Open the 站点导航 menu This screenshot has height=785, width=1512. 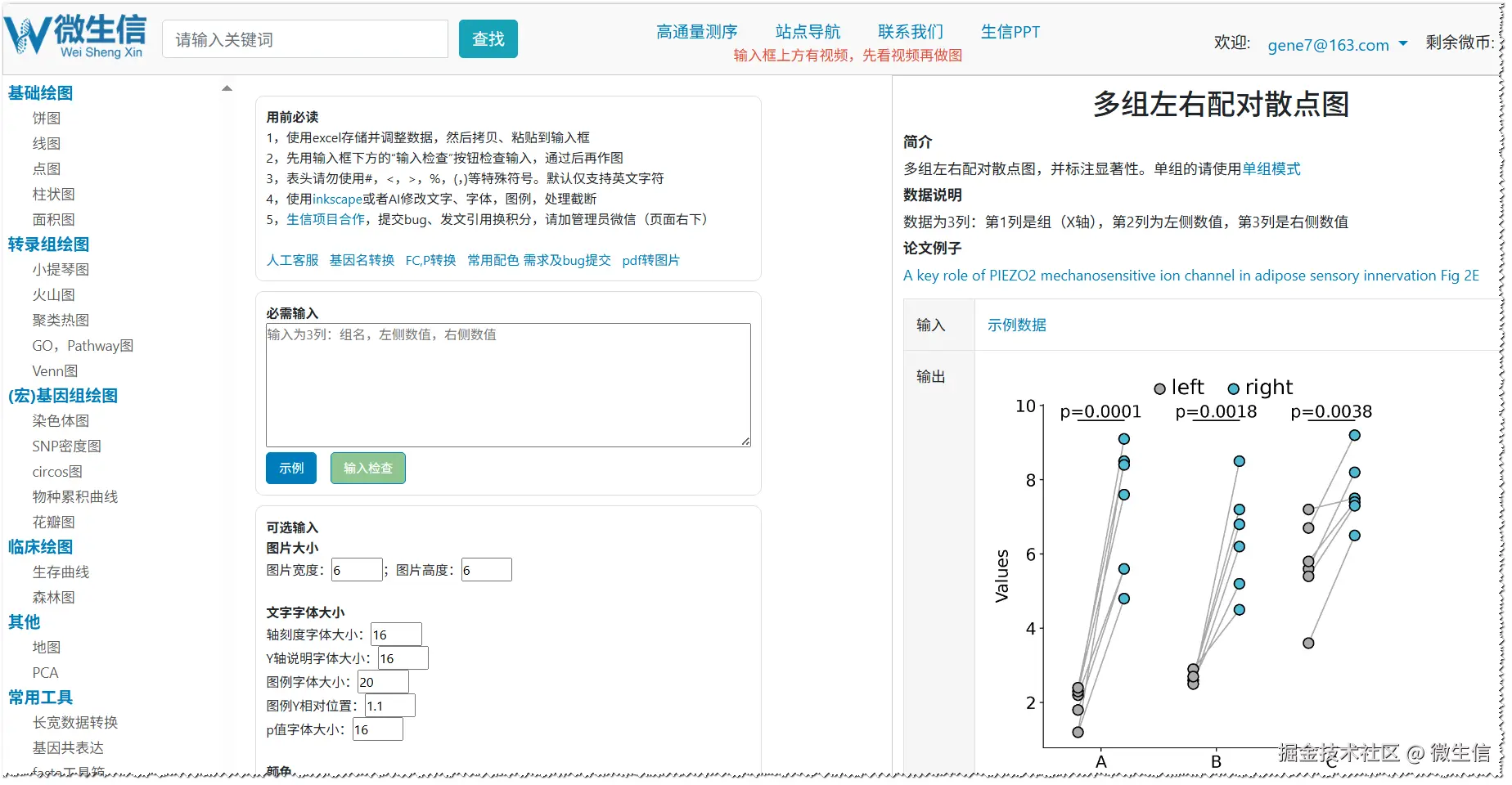808,32
